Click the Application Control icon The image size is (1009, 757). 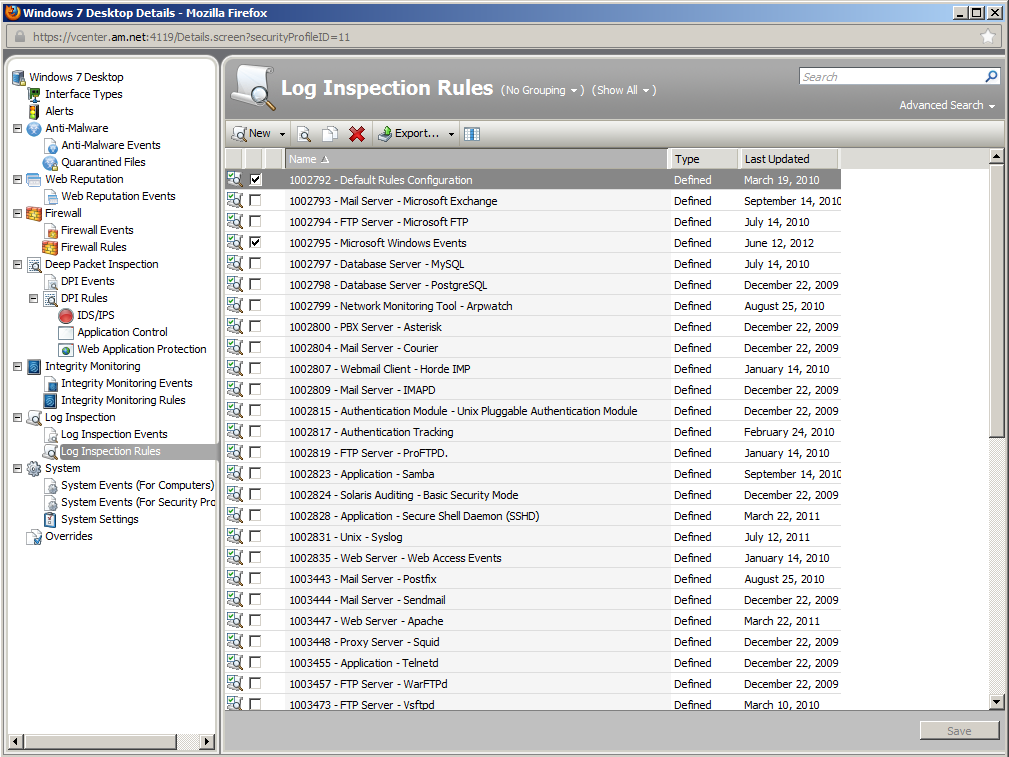pyautogui.click(x=66, y=333)
